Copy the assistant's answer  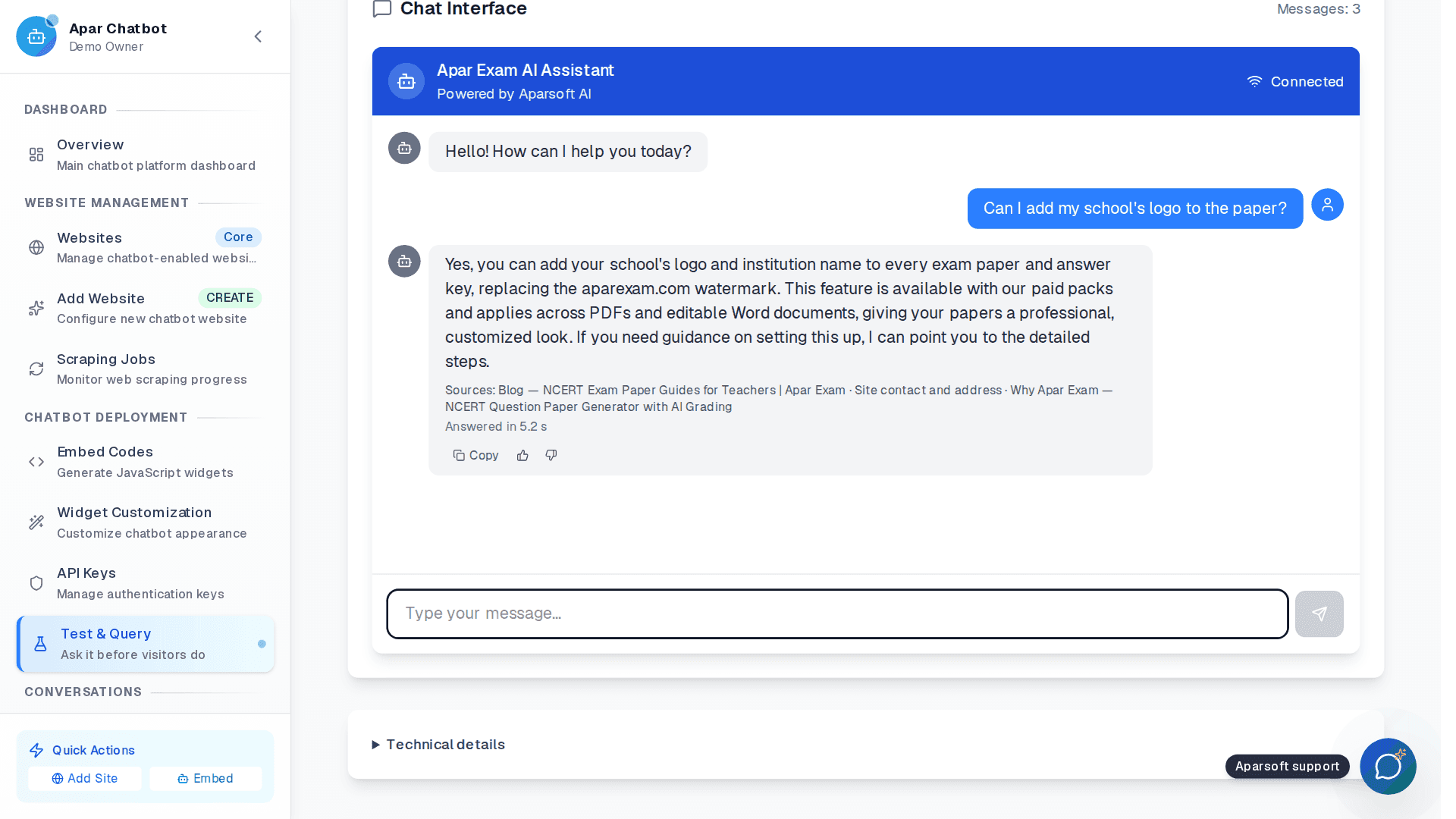475,455
